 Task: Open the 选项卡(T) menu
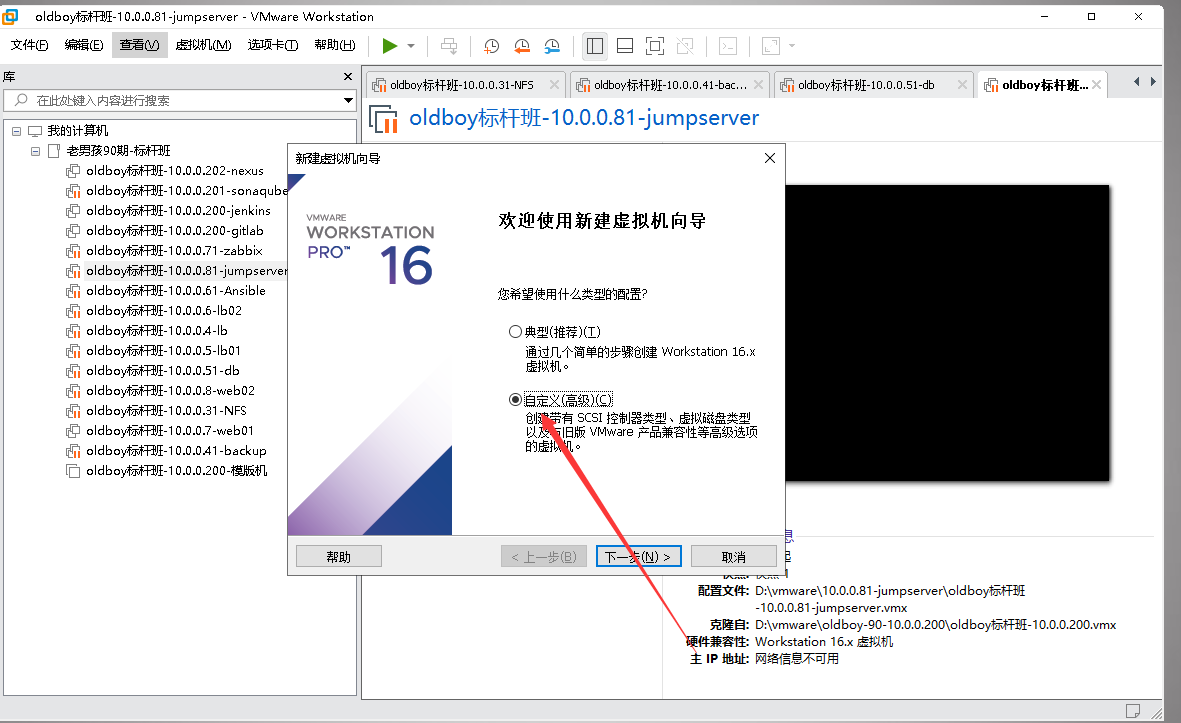[x=273, y=45]
